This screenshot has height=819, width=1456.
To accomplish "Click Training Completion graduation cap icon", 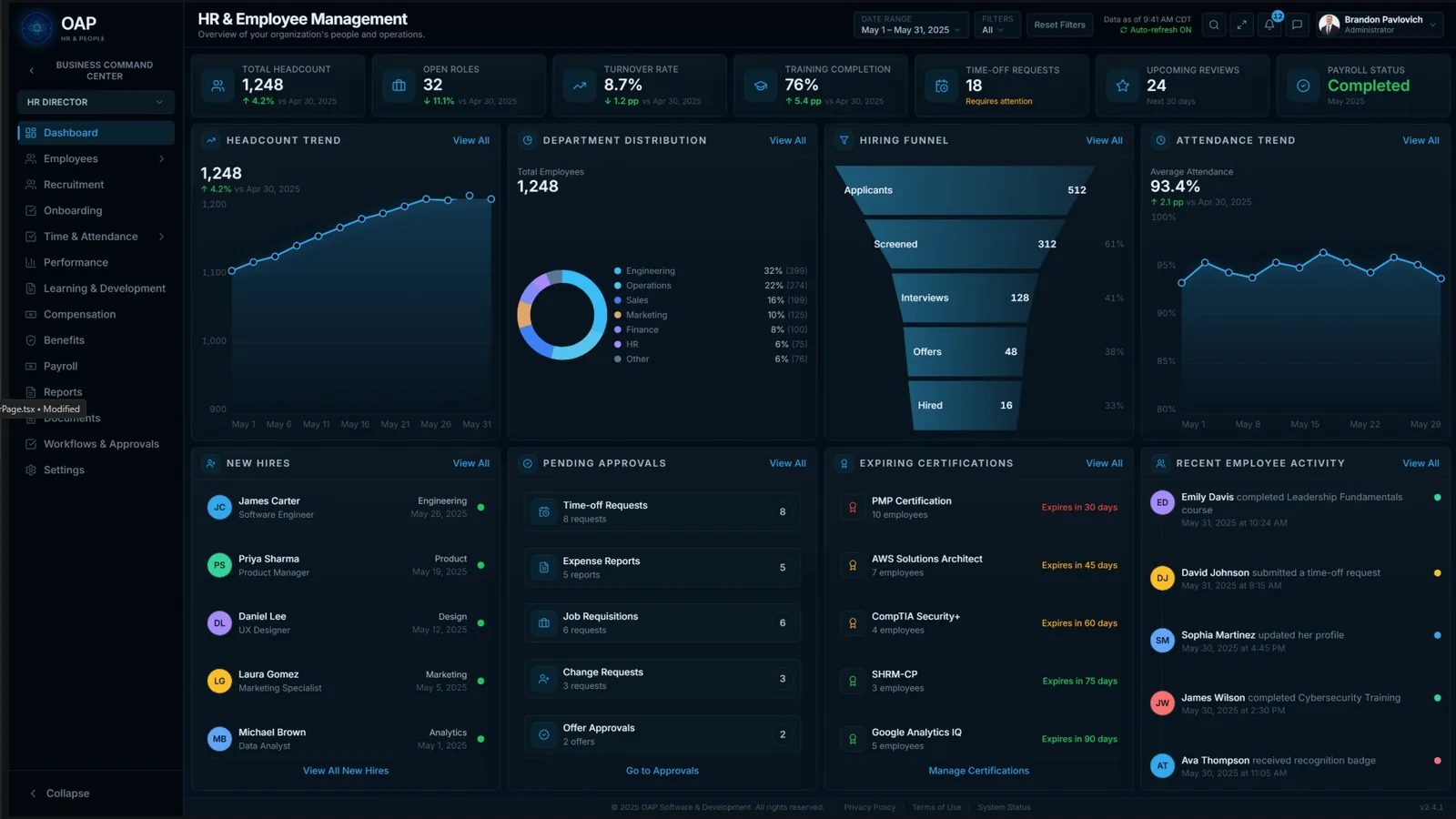I will tap(761, 86).
